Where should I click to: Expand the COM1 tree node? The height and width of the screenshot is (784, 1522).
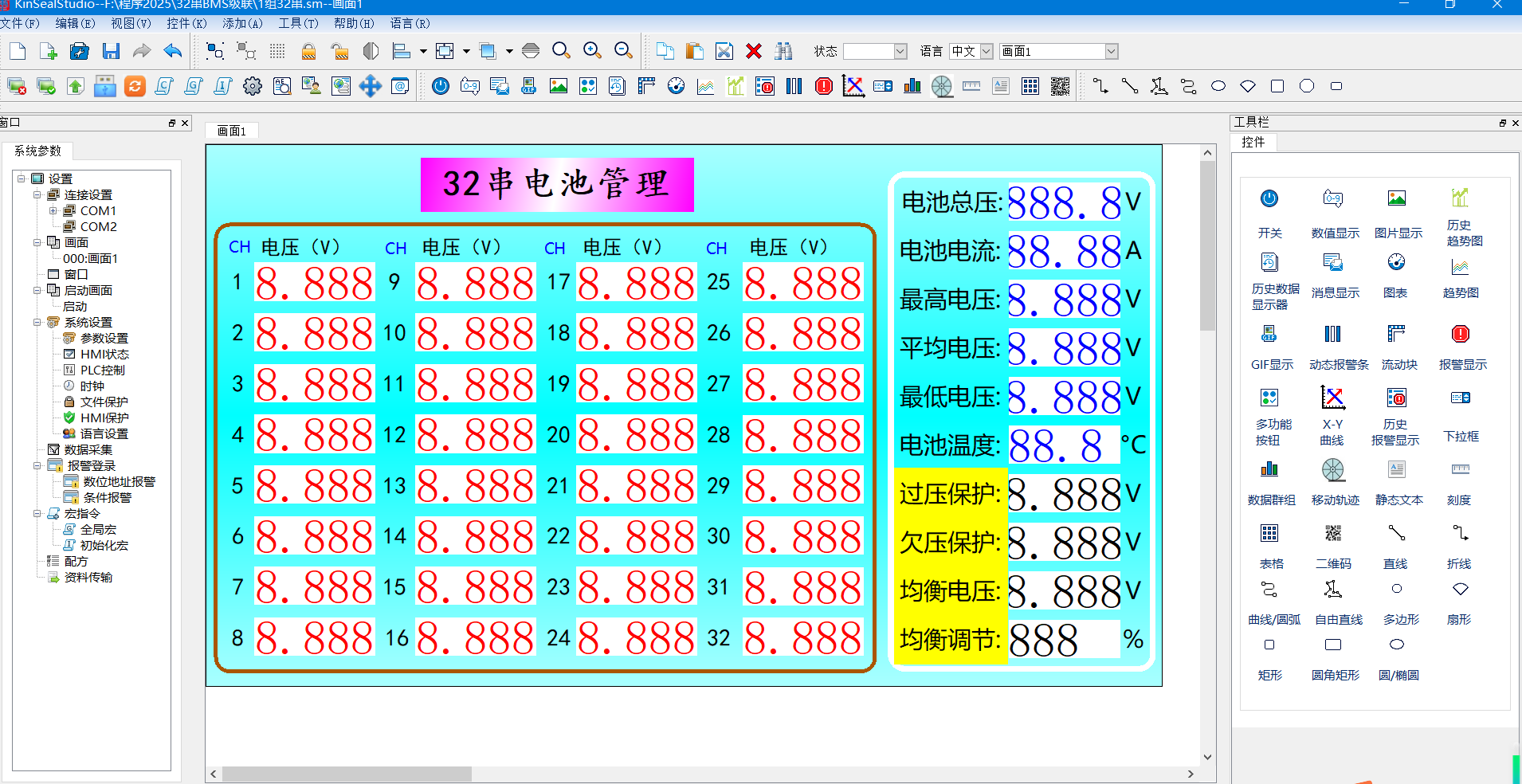pos(54,210)
